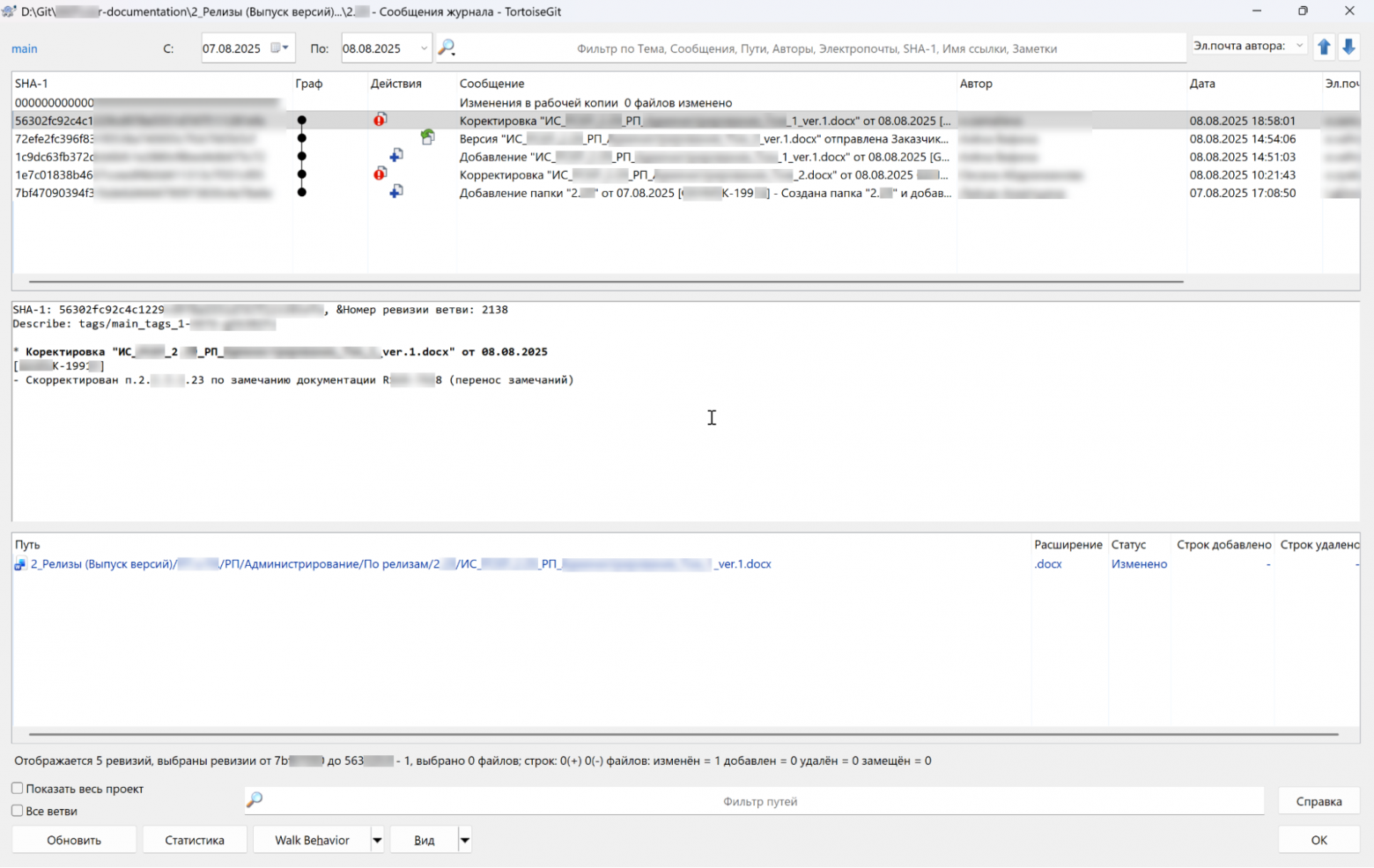Screen dimensions: 1374x868
Task: Check the 'Все ветви' option
Action: 16,811
